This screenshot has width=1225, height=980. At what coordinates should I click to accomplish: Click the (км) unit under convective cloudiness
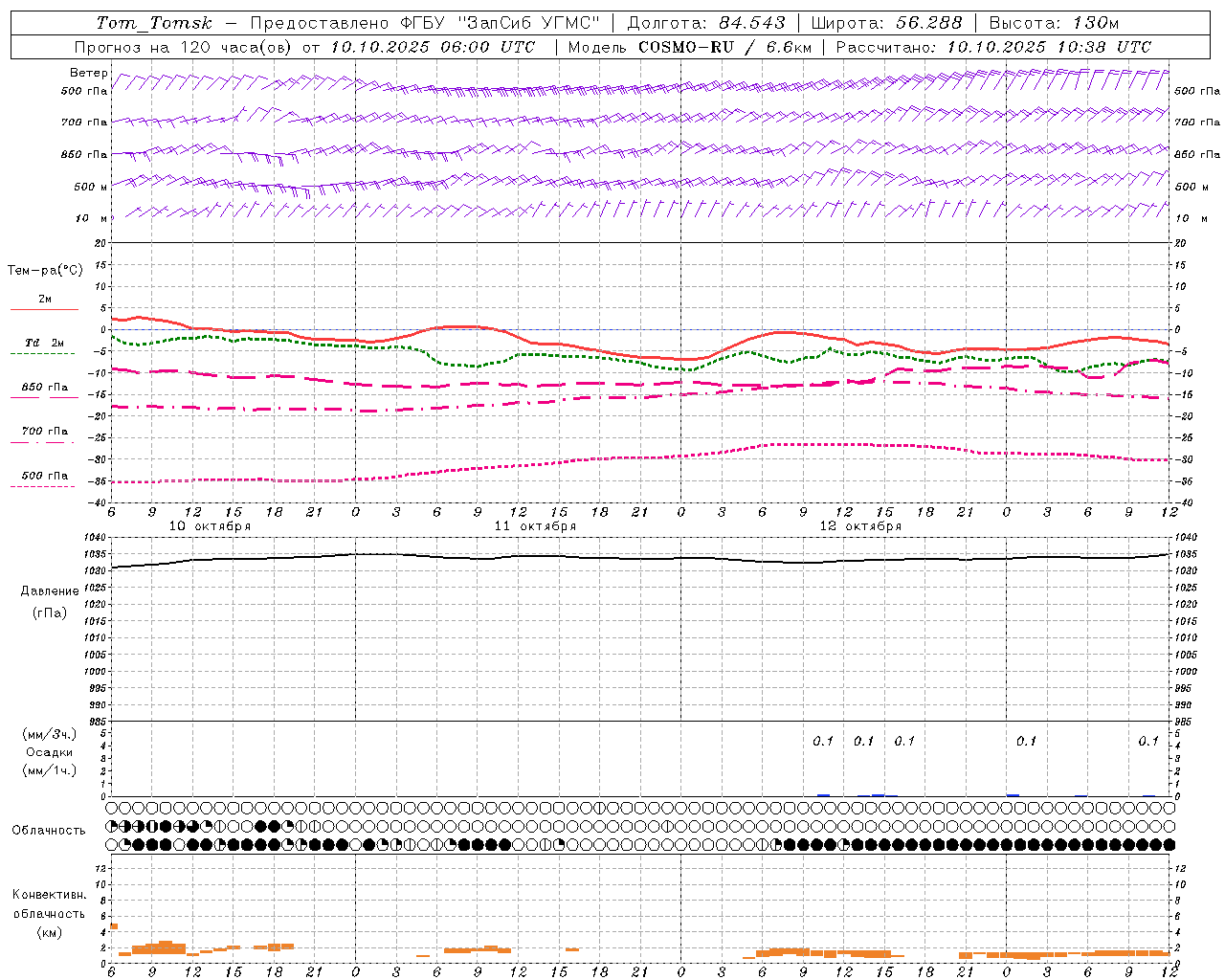pyautogui.click(x=50, y=932)
